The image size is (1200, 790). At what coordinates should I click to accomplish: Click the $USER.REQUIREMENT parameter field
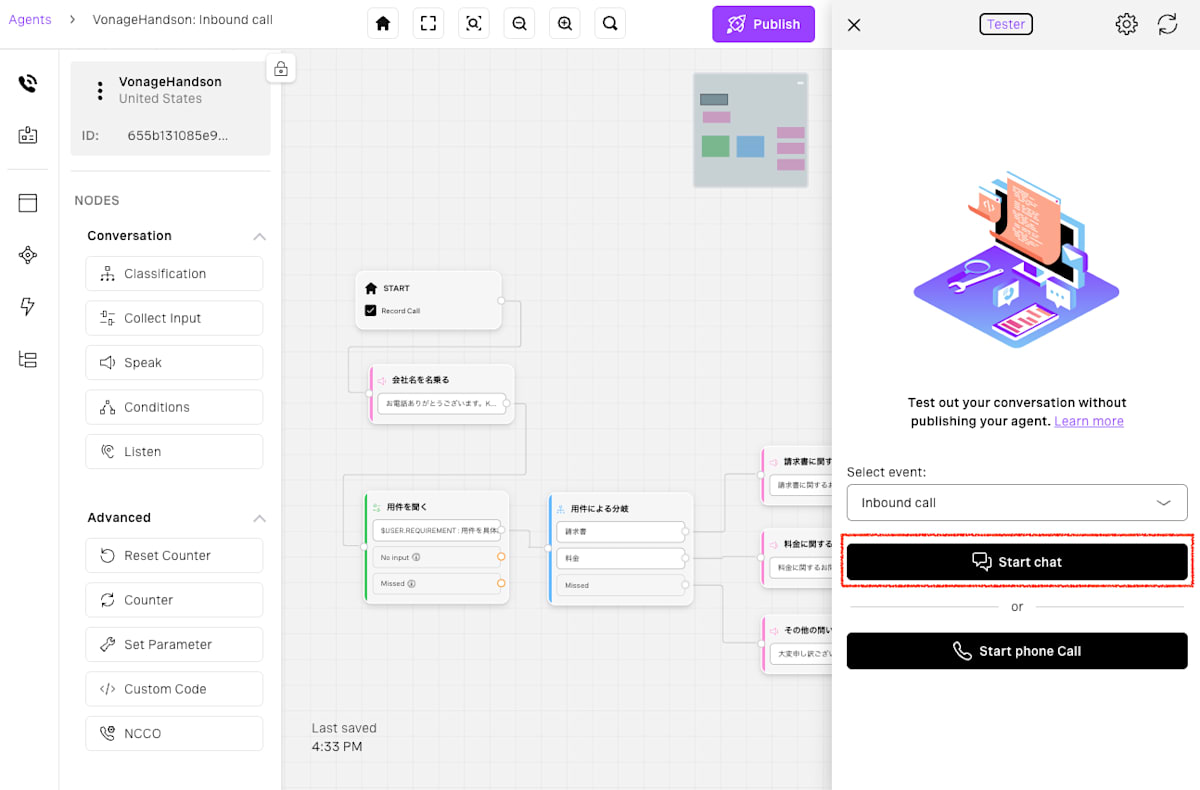coord(437,530)
